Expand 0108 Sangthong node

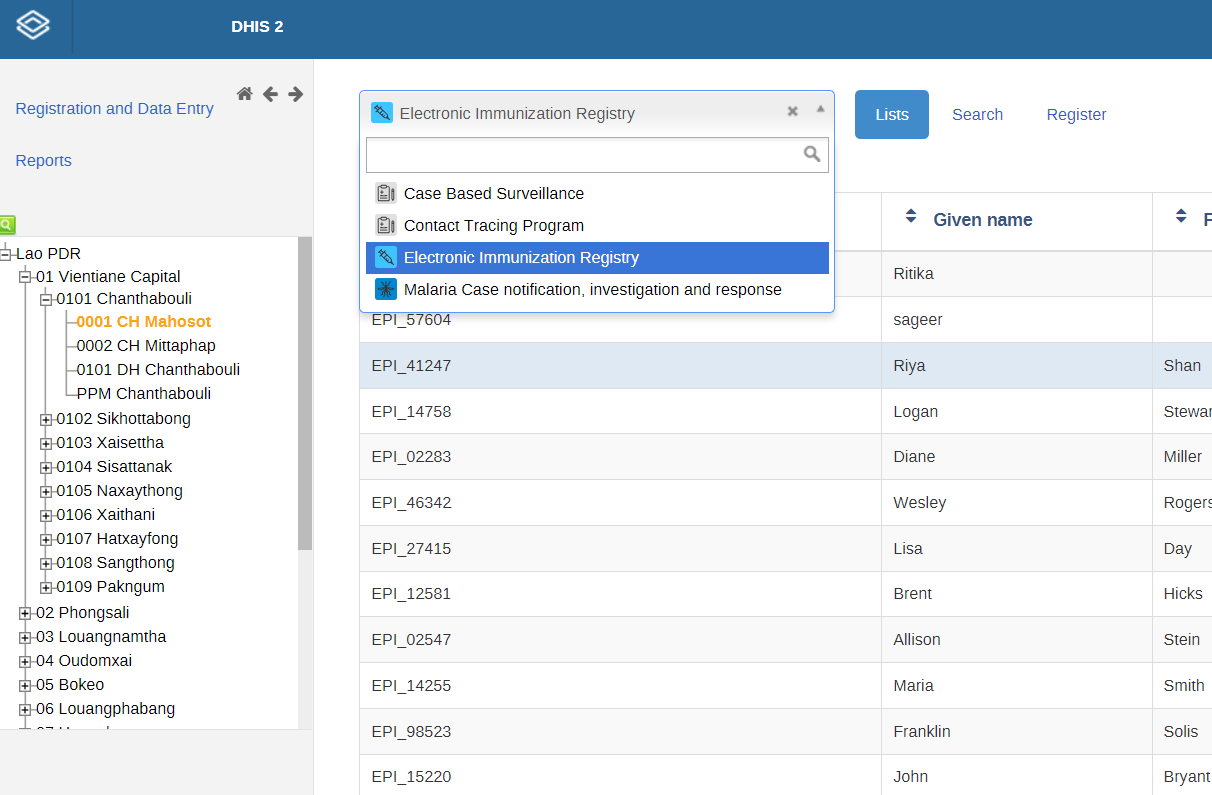pyautogui.click(x=46, y=564)
